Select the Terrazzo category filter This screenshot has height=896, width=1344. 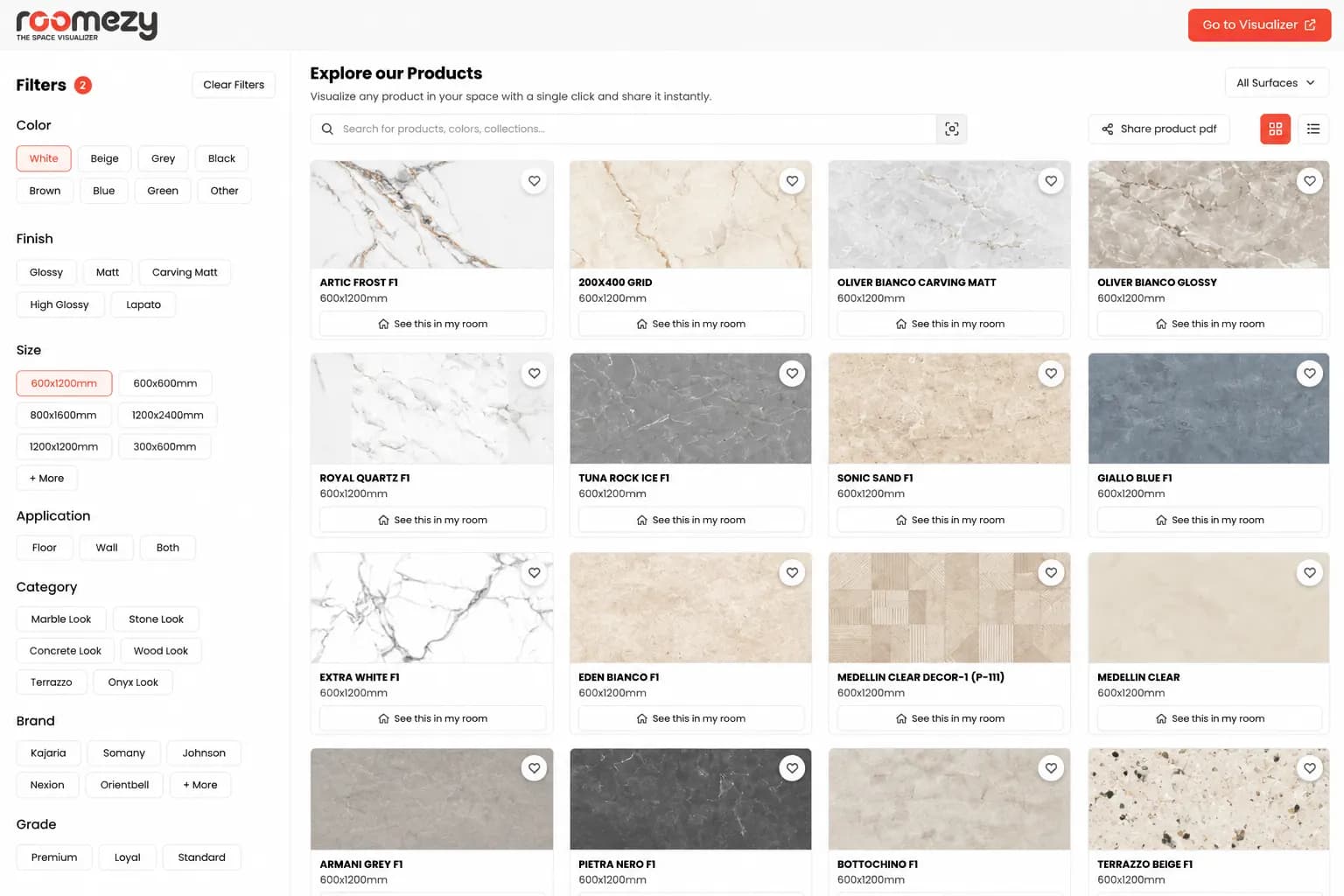click(x=52, y=682)
